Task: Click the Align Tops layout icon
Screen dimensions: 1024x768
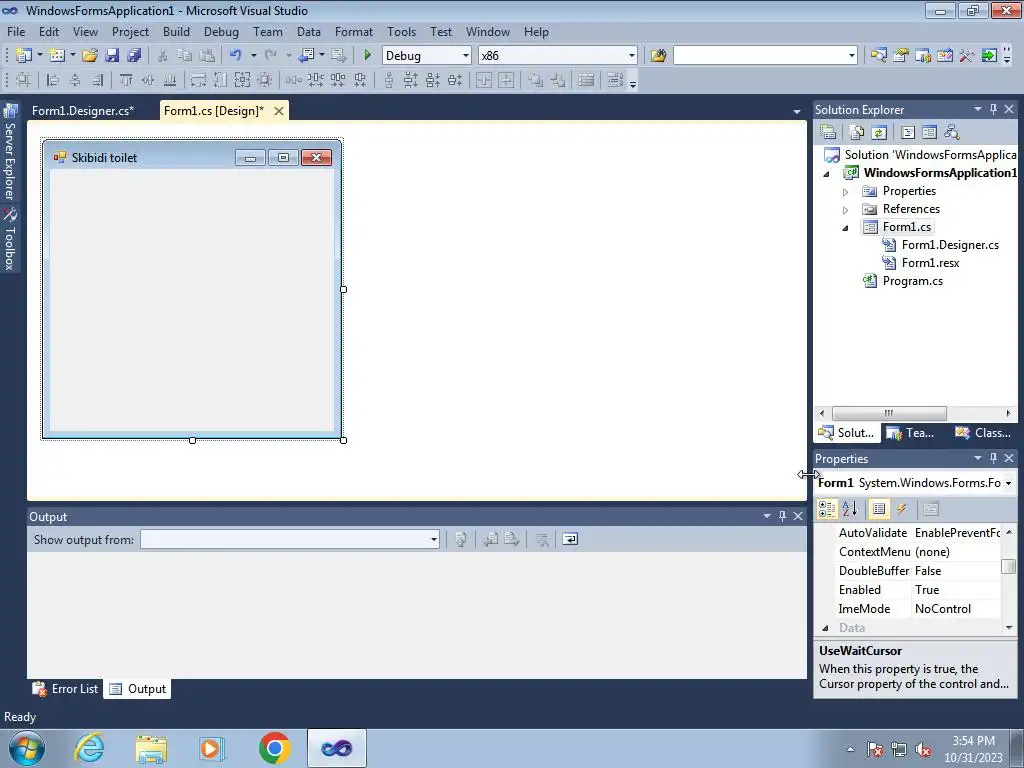Action: coord(126,80)
